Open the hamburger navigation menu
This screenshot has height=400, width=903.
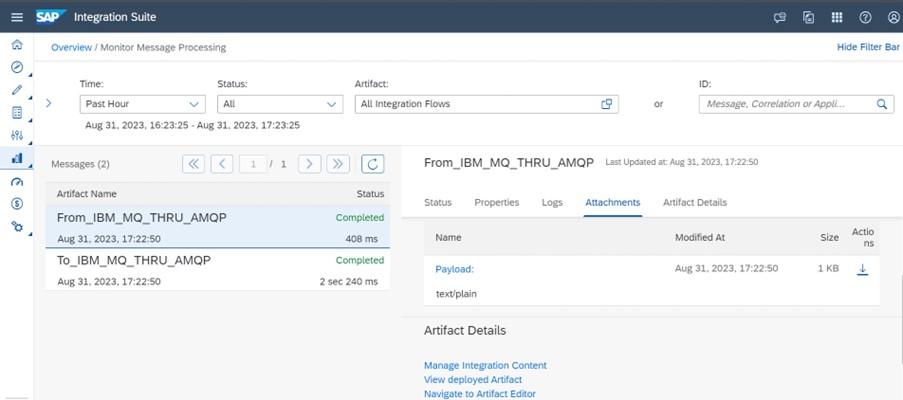[17, 17]
